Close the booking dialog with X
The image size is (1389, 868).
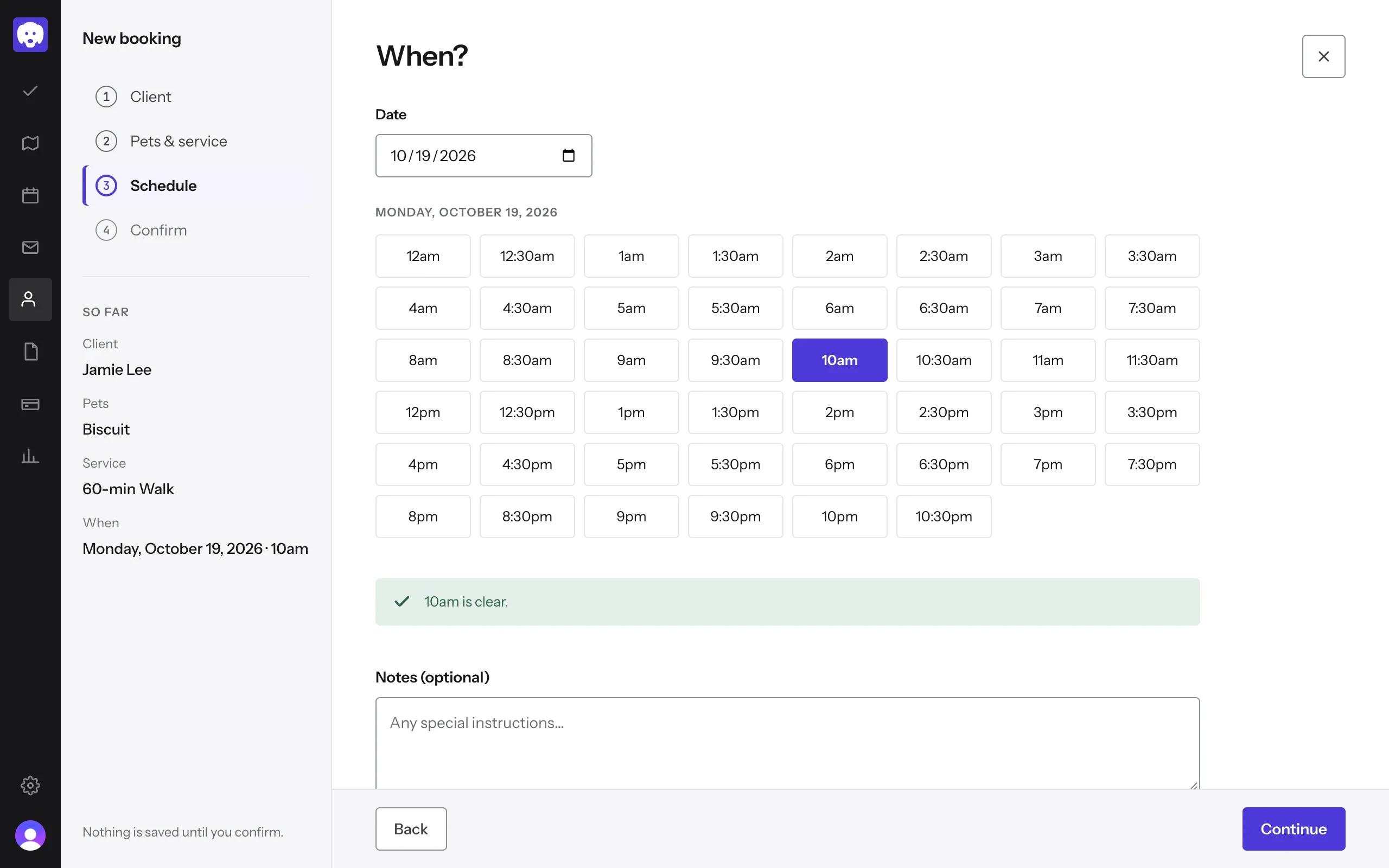click(1323, 56)
